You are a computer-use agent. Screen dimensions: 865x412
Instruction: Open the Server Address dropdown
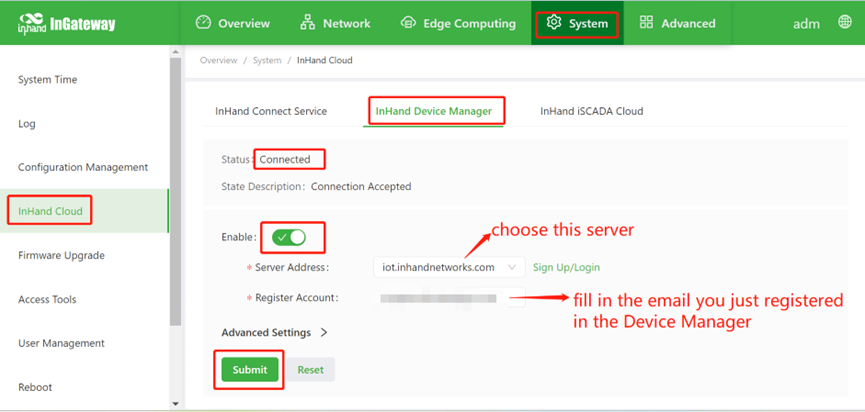coord(449,267)
